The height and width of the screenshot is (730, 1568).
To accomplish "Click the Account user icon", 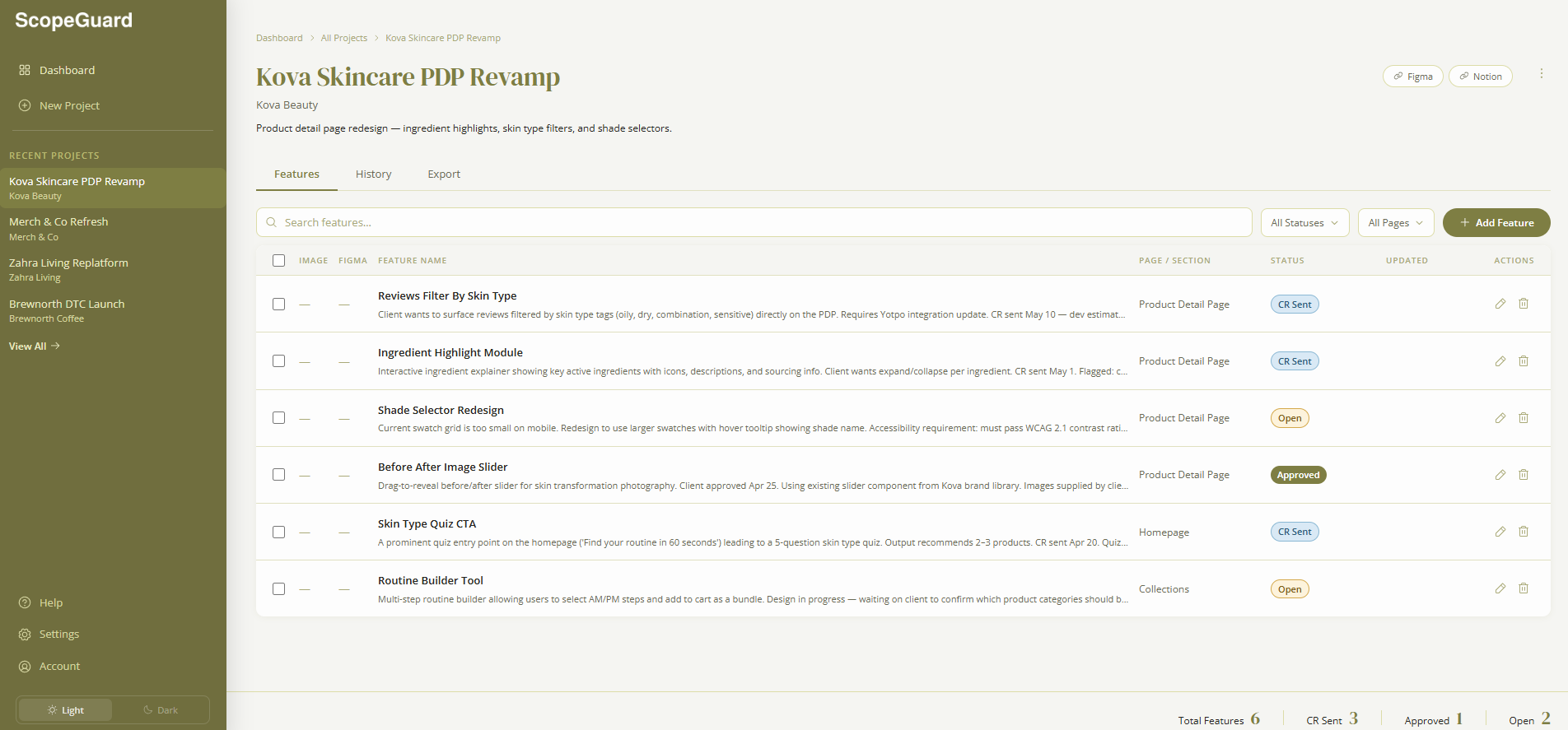I will 25,667.
